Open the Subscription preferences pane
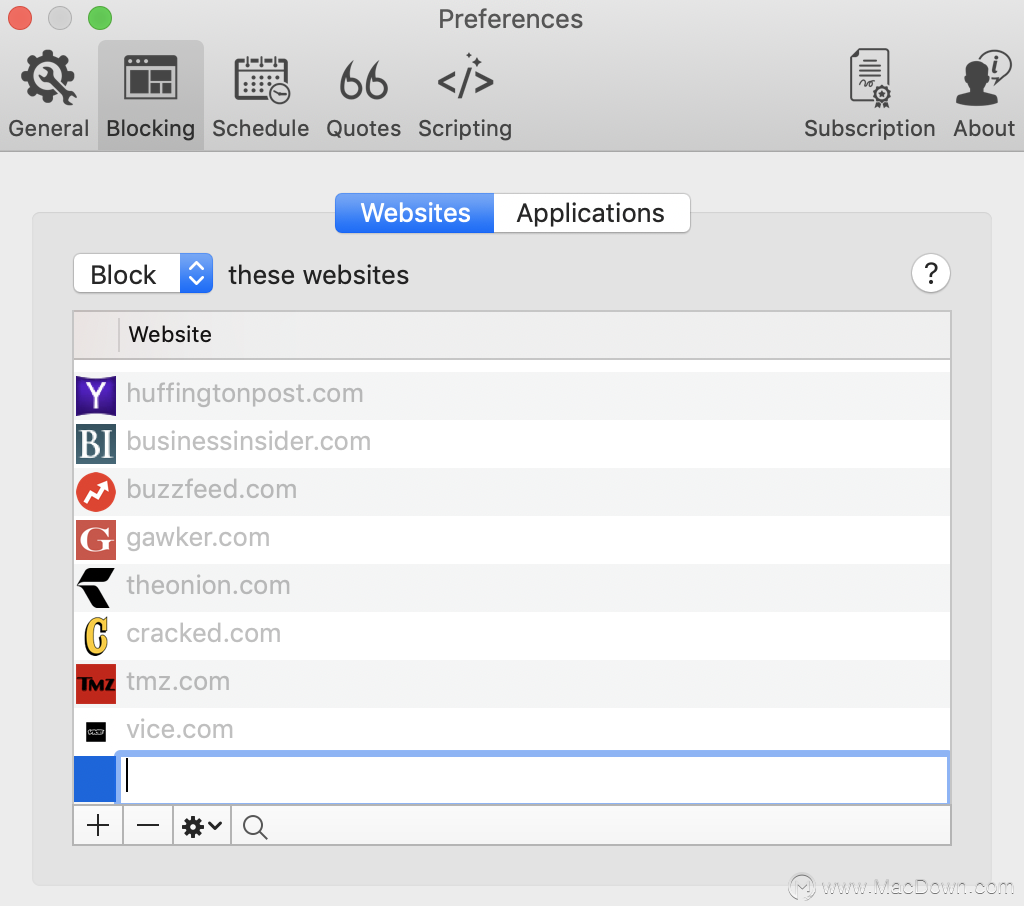This screenshot has height=906, width=1024. [x=869, y=95]
